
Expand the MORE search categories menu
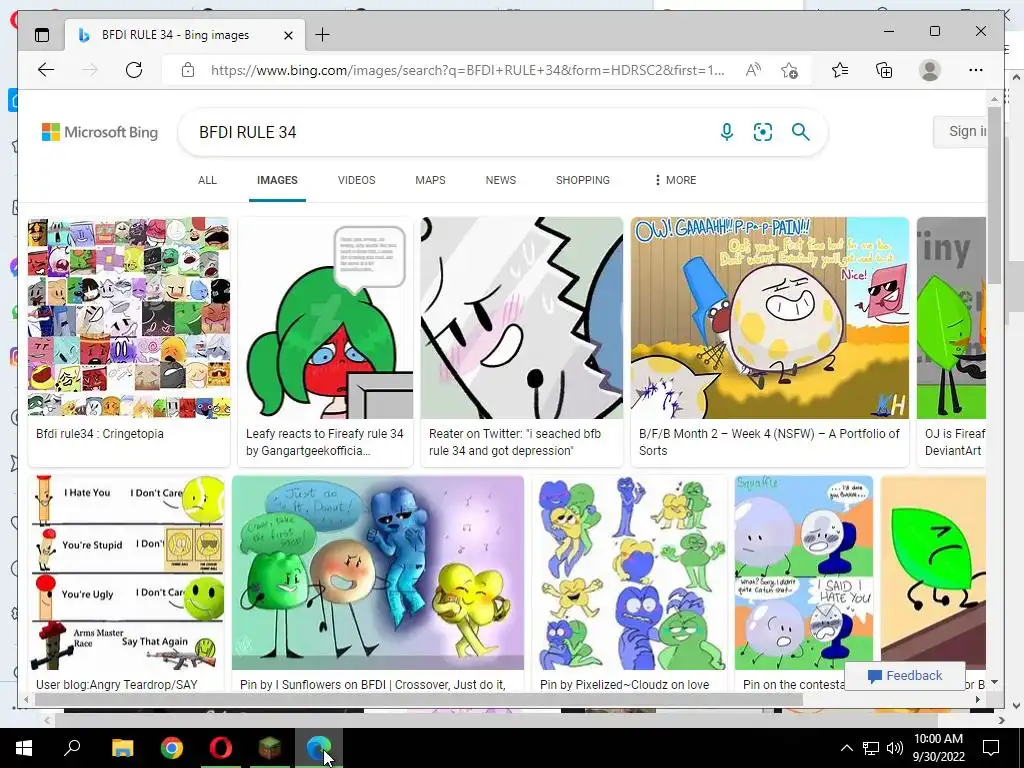(675, 180)
